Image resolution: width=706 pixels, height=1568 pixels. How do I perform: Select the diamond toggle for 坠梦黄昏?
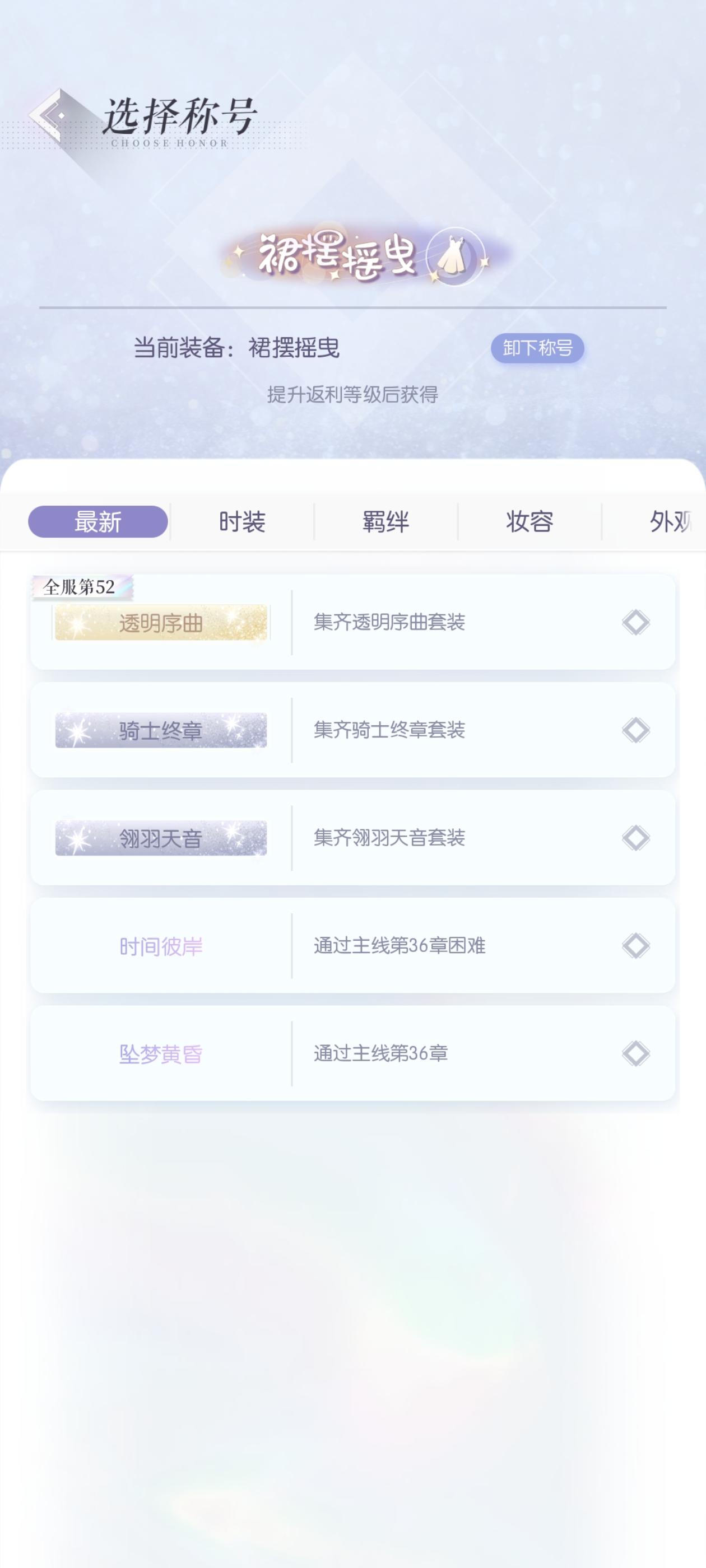point(635,1053)
